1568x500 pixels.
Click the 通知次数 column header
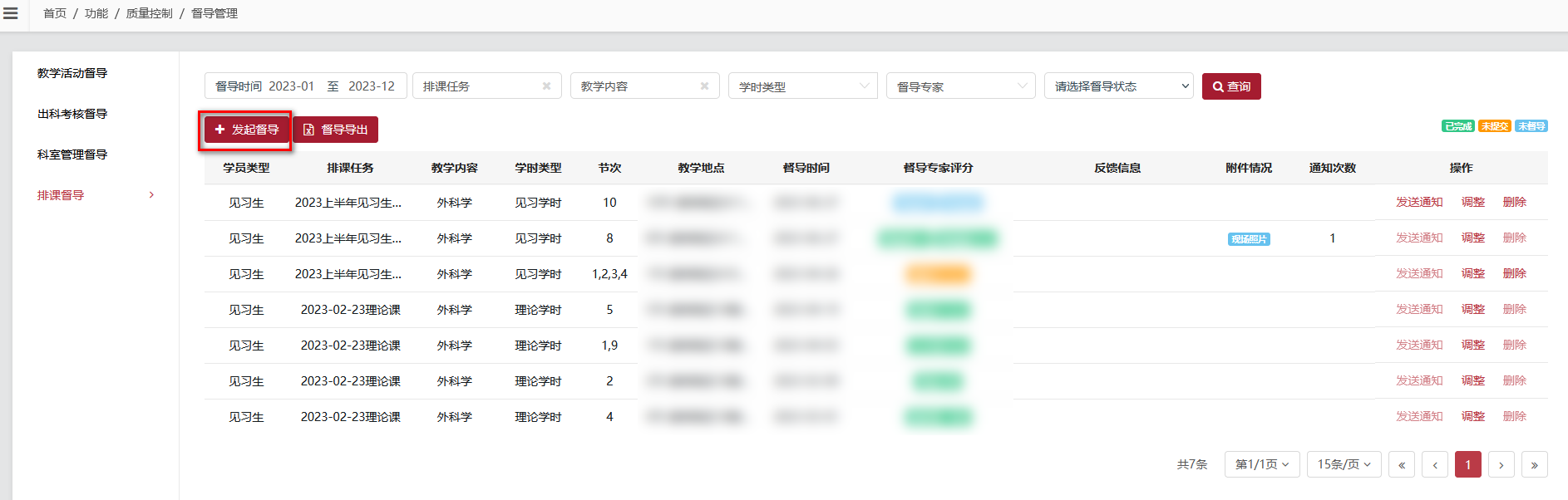pyautogui.click(x=1333, y=168)
